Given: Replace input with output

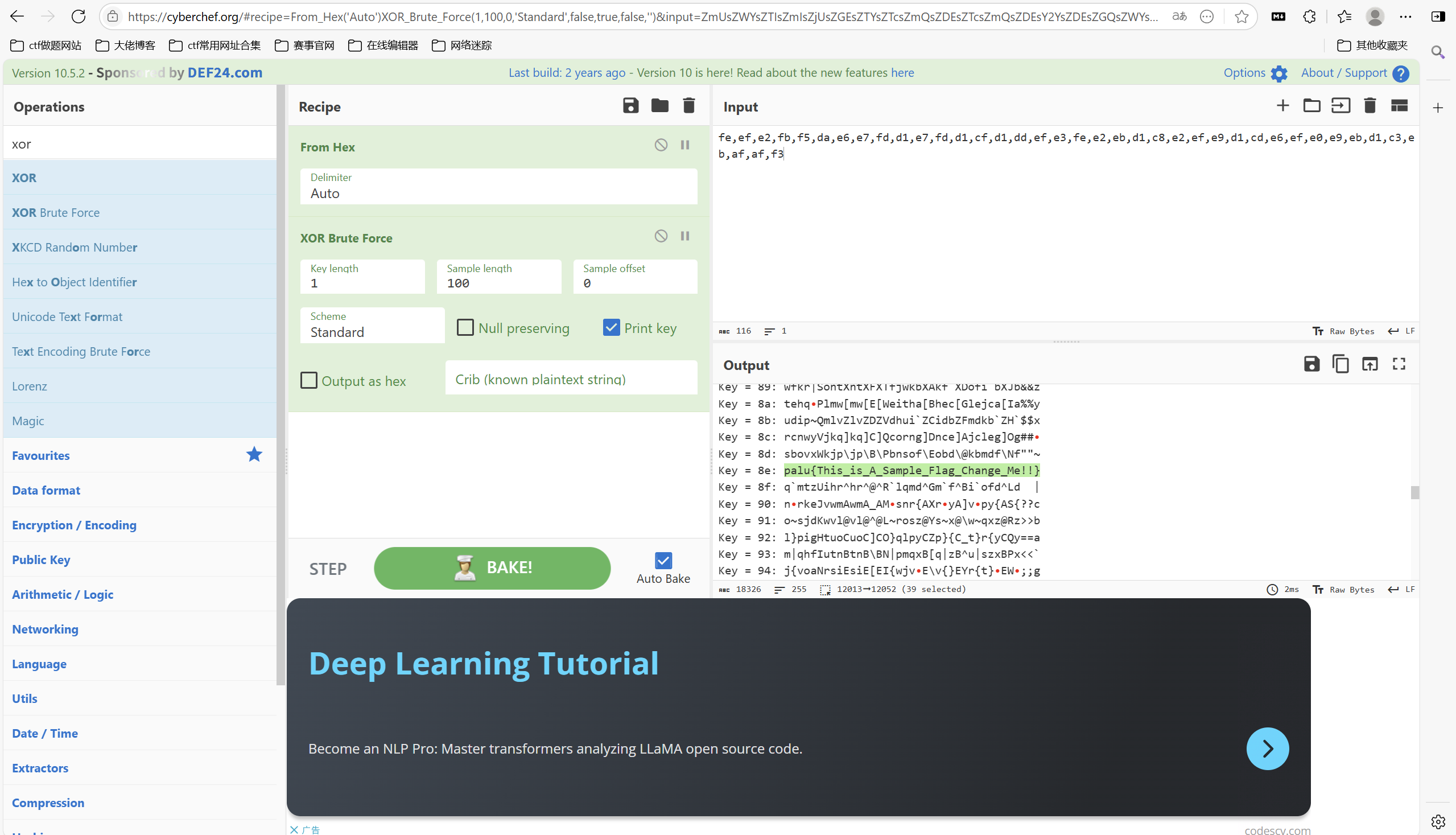Looking at the screenshot, I should [1370, 364].
